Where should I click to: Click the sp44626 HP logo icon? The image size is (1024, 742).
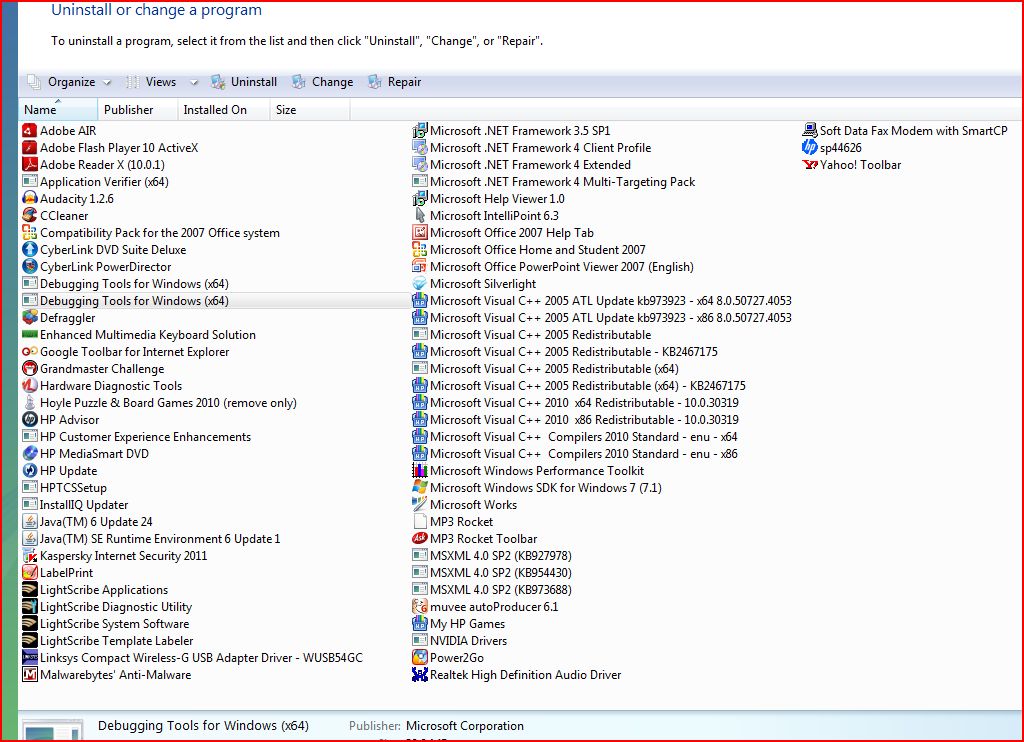pyautogui.click(x=810, y=148)
